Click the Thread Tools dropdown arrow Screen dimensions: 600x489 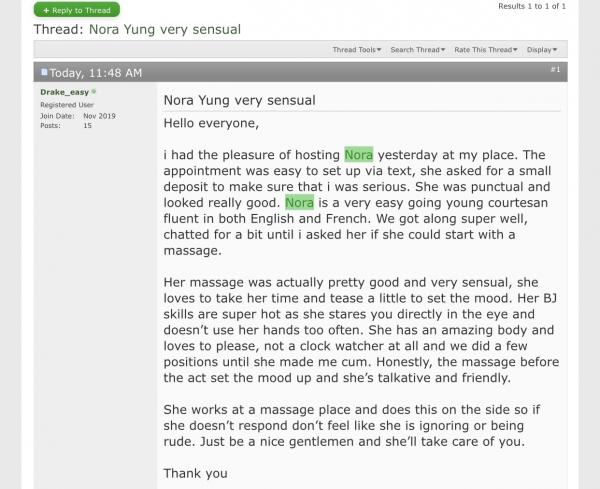(x=379, y=50)
